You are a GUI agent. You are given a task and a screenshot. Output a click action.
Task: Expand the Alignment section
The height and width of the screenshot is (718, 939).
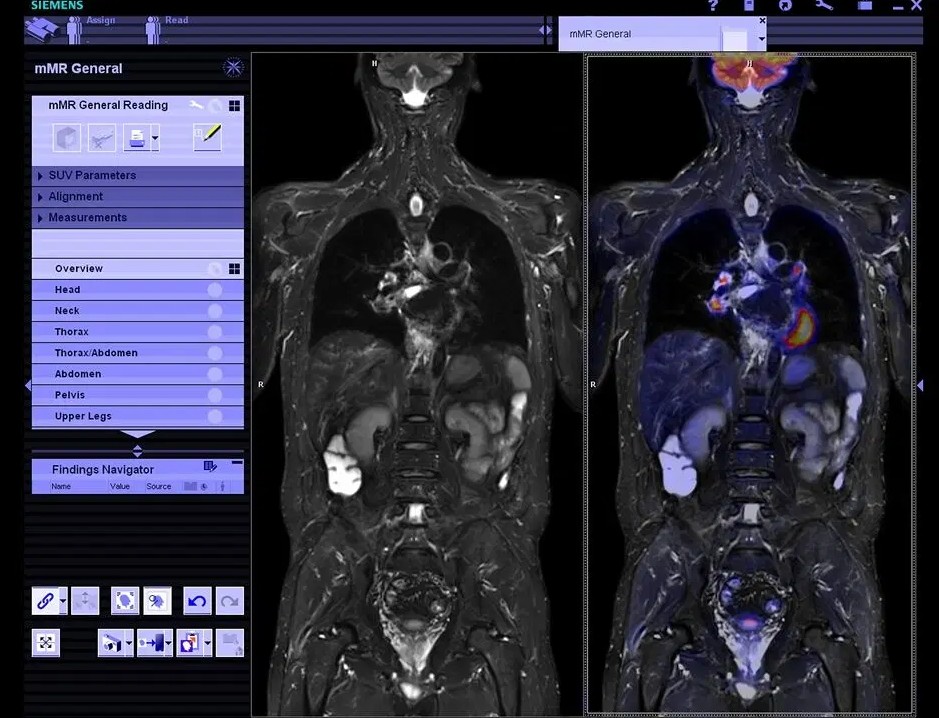138,196
